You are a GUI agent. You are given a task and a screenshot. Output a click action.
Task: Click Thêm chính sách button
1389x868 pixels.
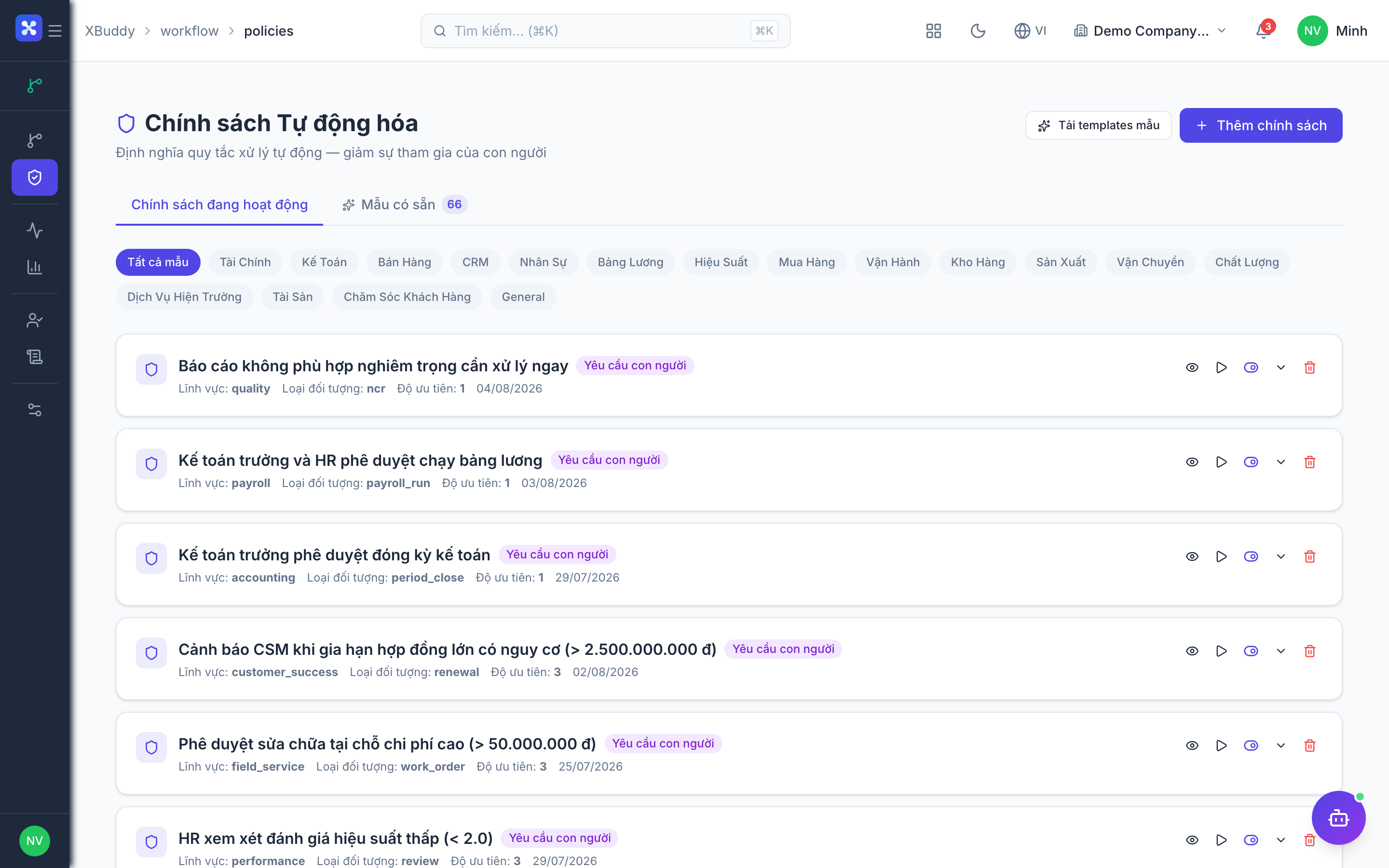pos(1260,125)
